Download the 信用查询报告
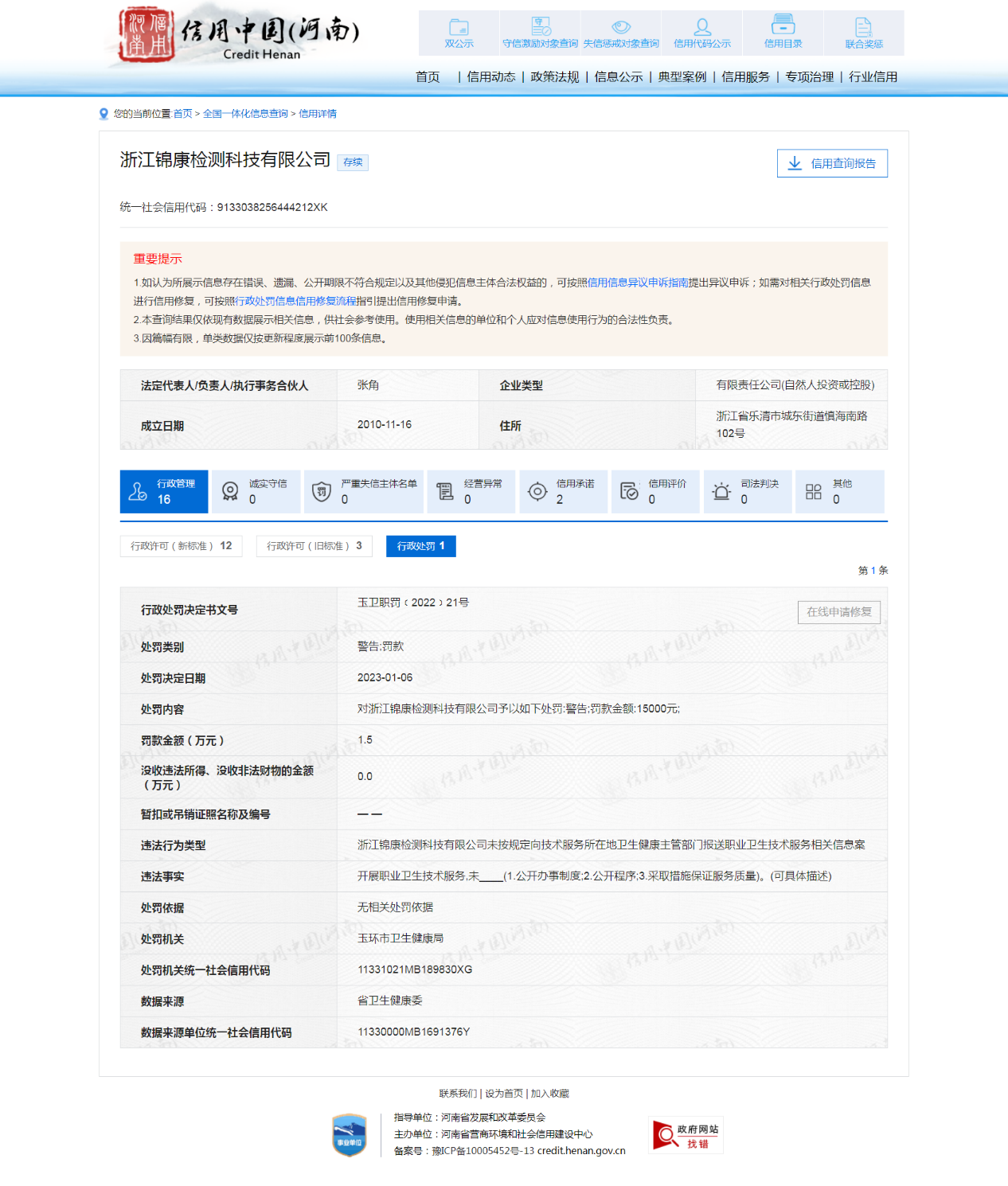This screenshot has width=1008, height=1186. [832, 164]
